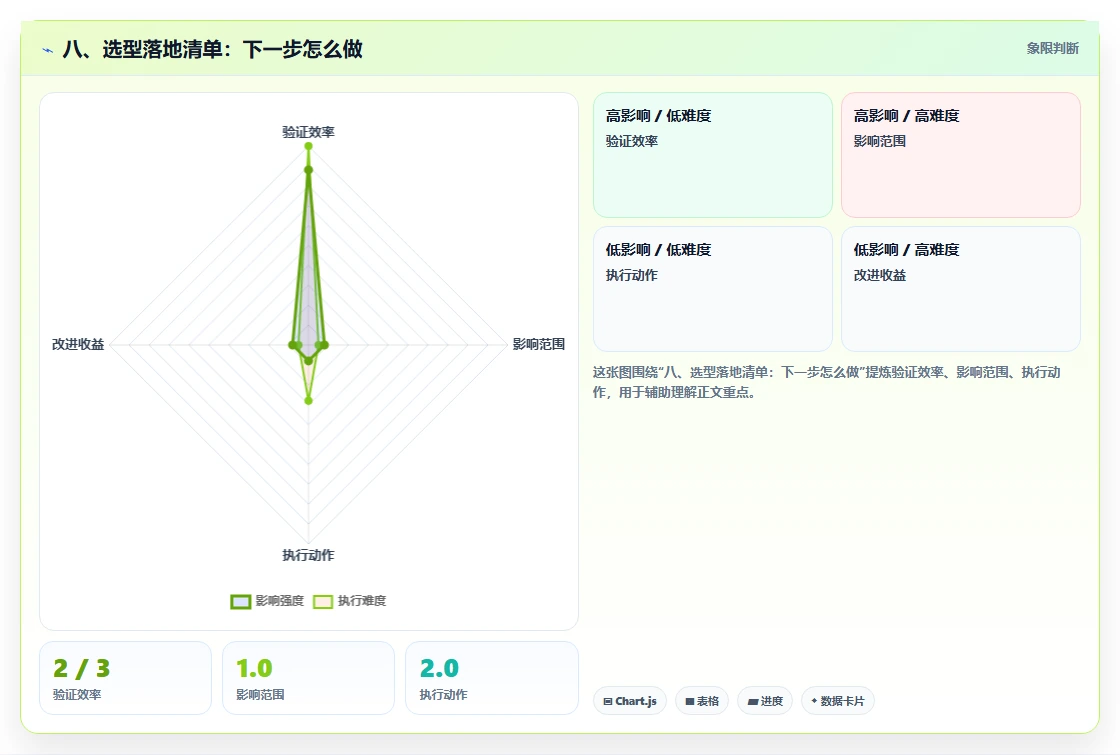Image resolution: width=1120 pixels, height=755 pixels.
Task: Select the 表格 tag
Action: tap(702, 701)
